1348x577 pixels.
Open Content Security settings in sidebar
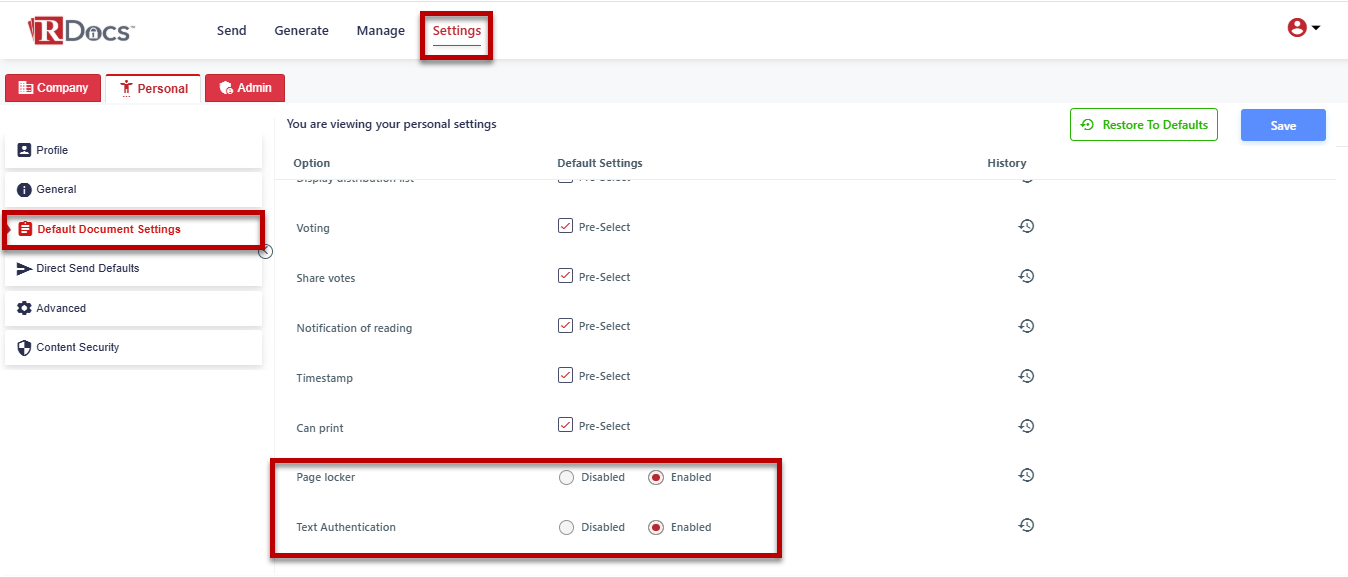(133, 348)
